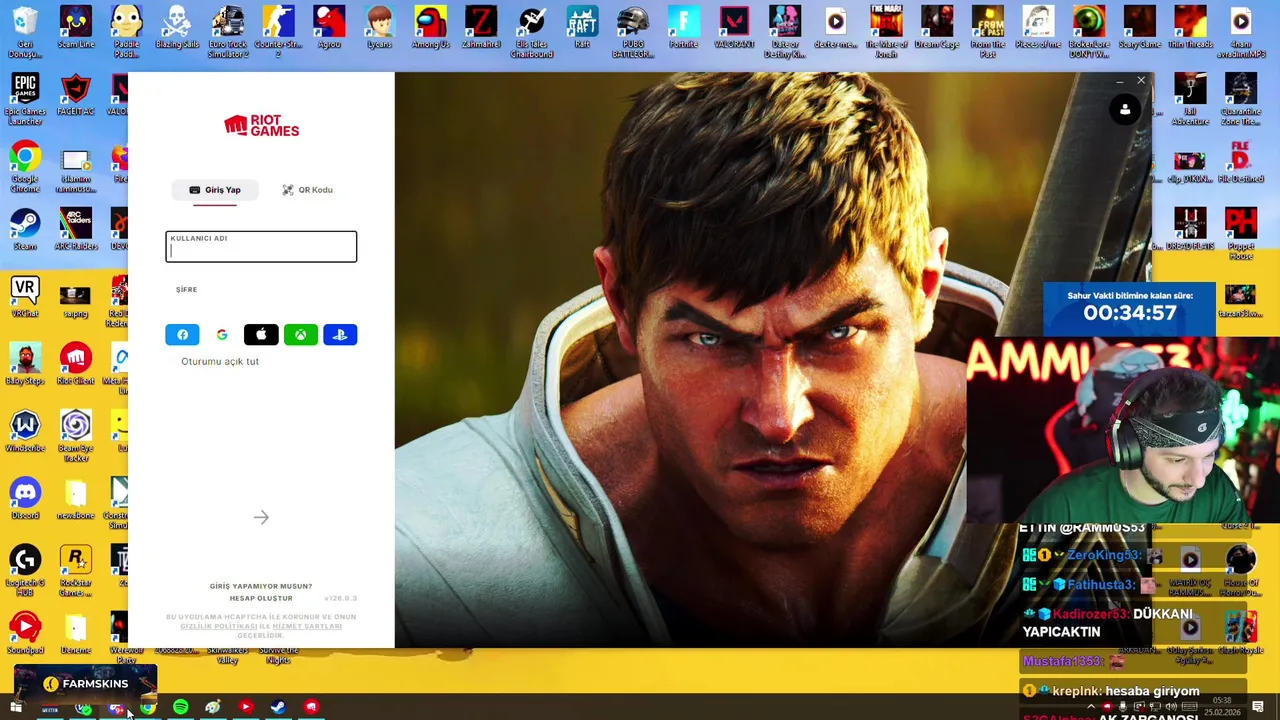
Task: Open the ARC Raiders desktop shortcut
Action: click(x=76, y=230)
